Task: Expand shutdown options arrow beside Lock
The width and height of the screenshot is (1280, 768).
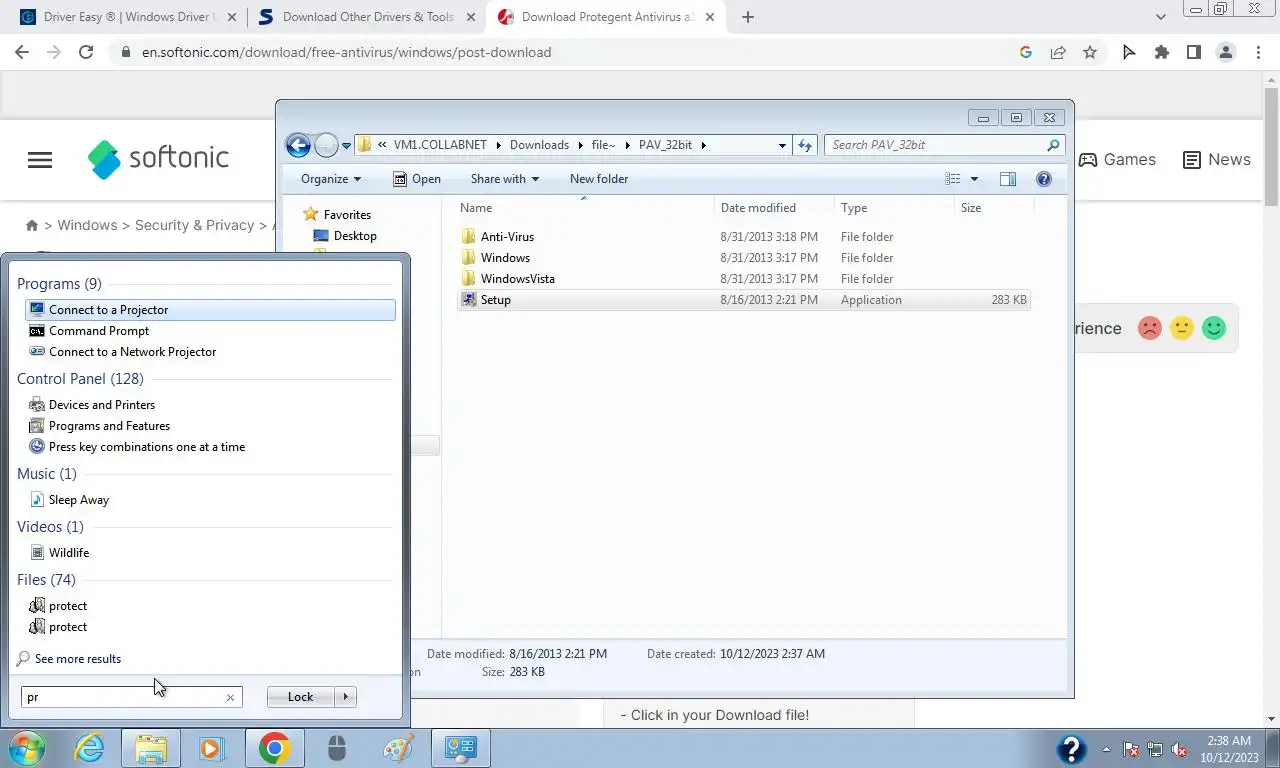Action: (346, 697)
